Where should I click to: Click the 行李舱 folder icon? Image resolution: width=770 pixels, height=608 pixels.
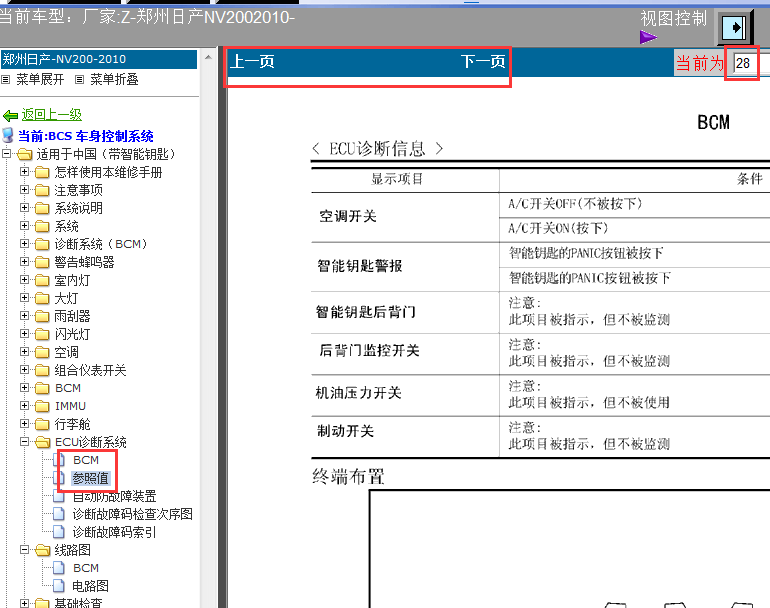pyautogui.click(x=42, y=424)
